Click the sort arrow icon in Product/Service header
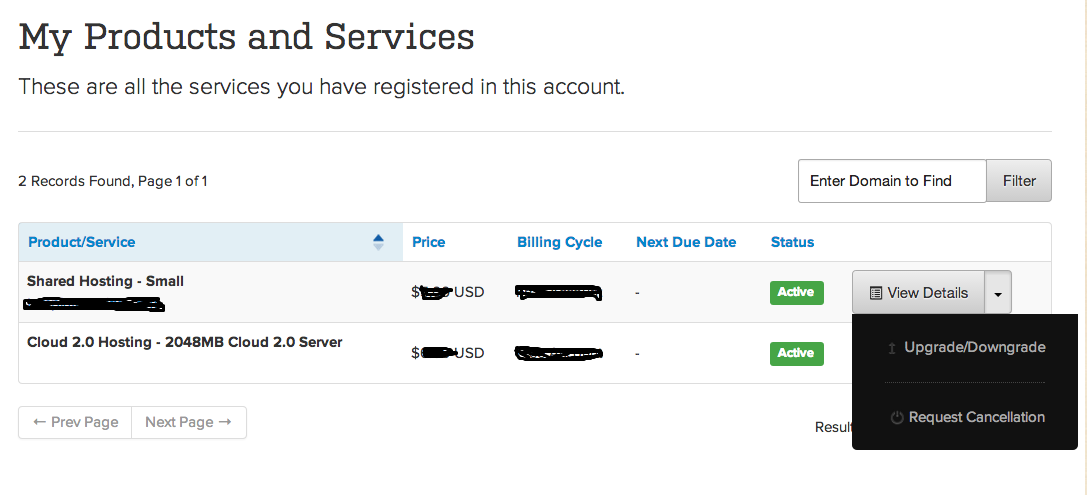Viewport: 1087px width, 495px height. coord(378,242)
